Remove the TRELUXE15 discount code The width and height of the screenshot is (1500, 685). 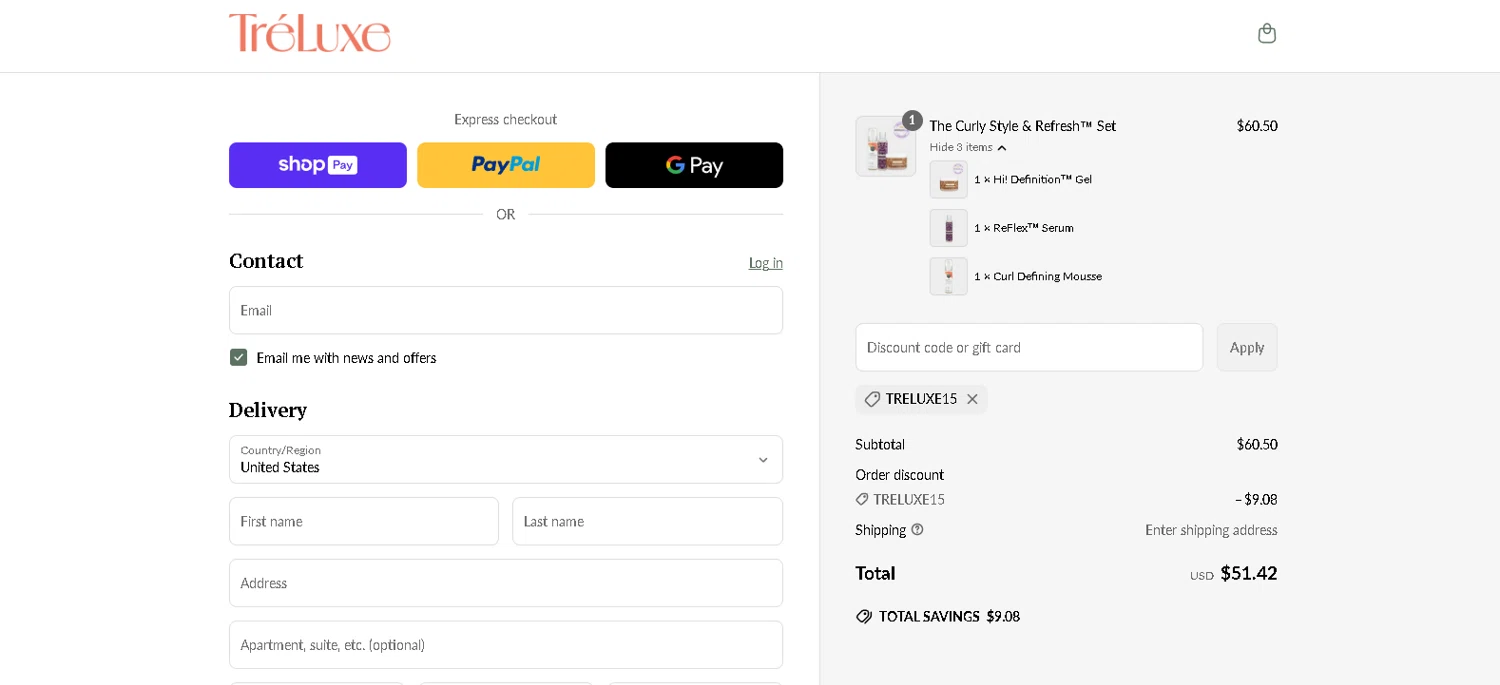[972, 399]
